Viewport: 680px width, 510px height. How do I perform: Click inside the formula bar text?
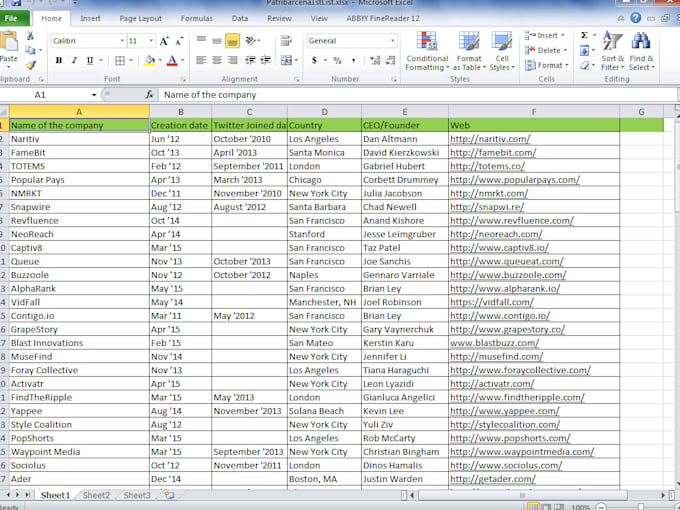click(210, 95)
